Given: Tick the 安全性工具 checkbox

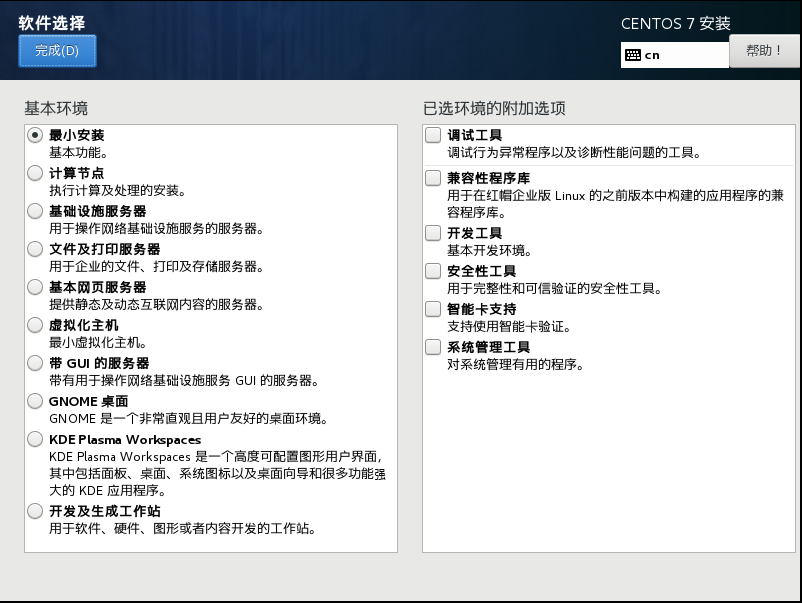Looking at the screenshot, I should 433,271.
